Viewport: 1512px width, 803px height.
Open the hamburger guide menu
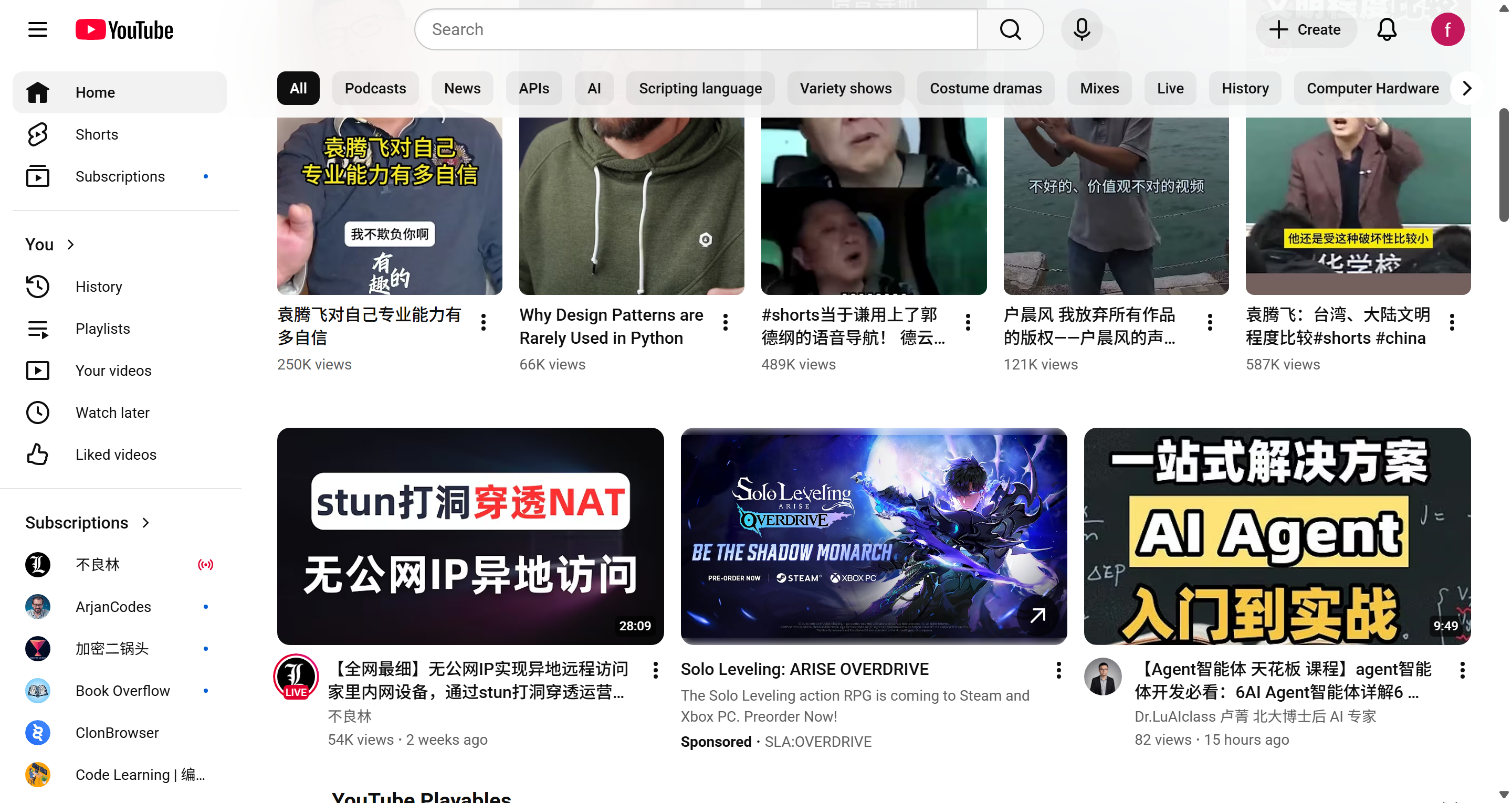(x=38, y=29)
